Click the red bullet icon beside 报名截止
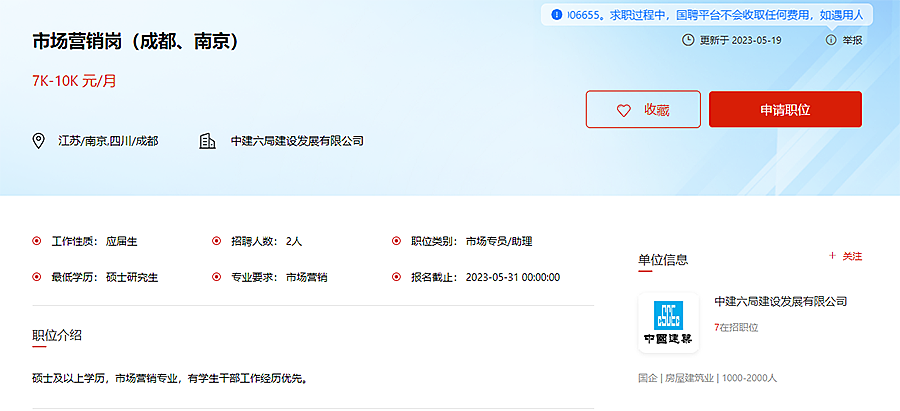This screenshot has height=411, width=900. [x=397, y=277]
